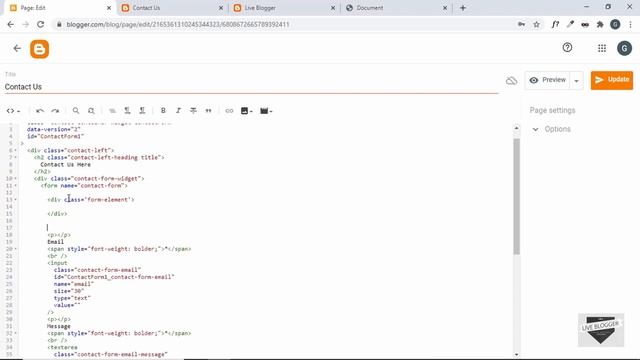Image resolution: width=640 pixels, height=360 pixels.
Task: Click the Chrome profile avatar
Action: point(615,24)
